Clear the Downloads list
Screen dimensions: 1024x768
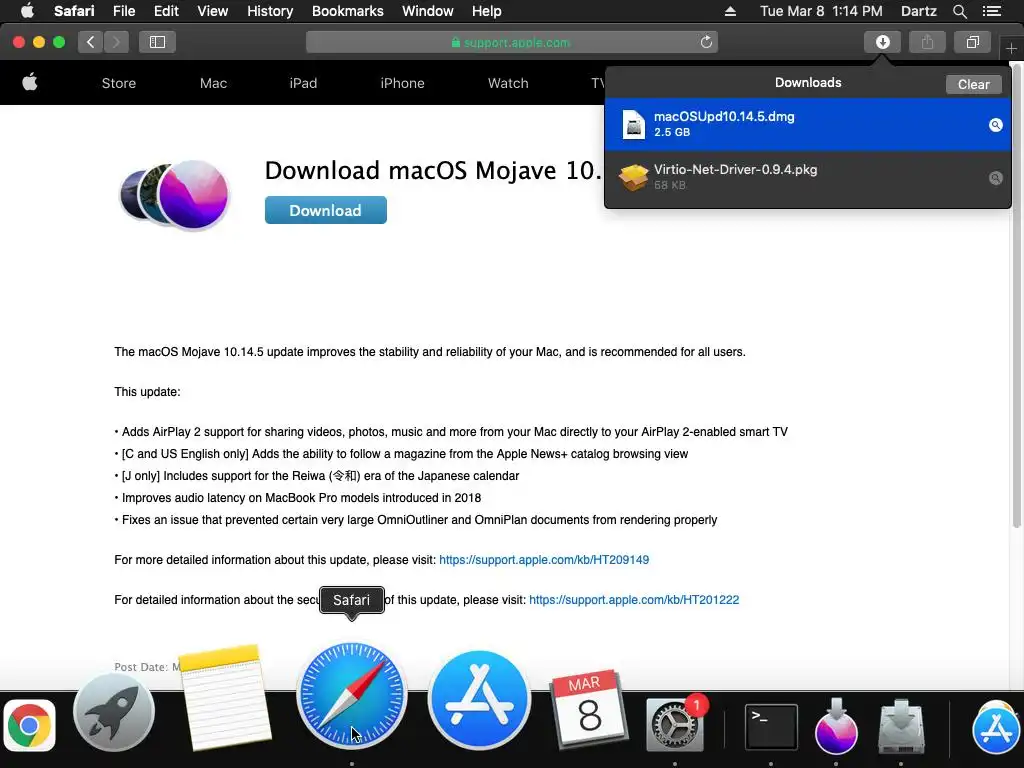point(973,84)
